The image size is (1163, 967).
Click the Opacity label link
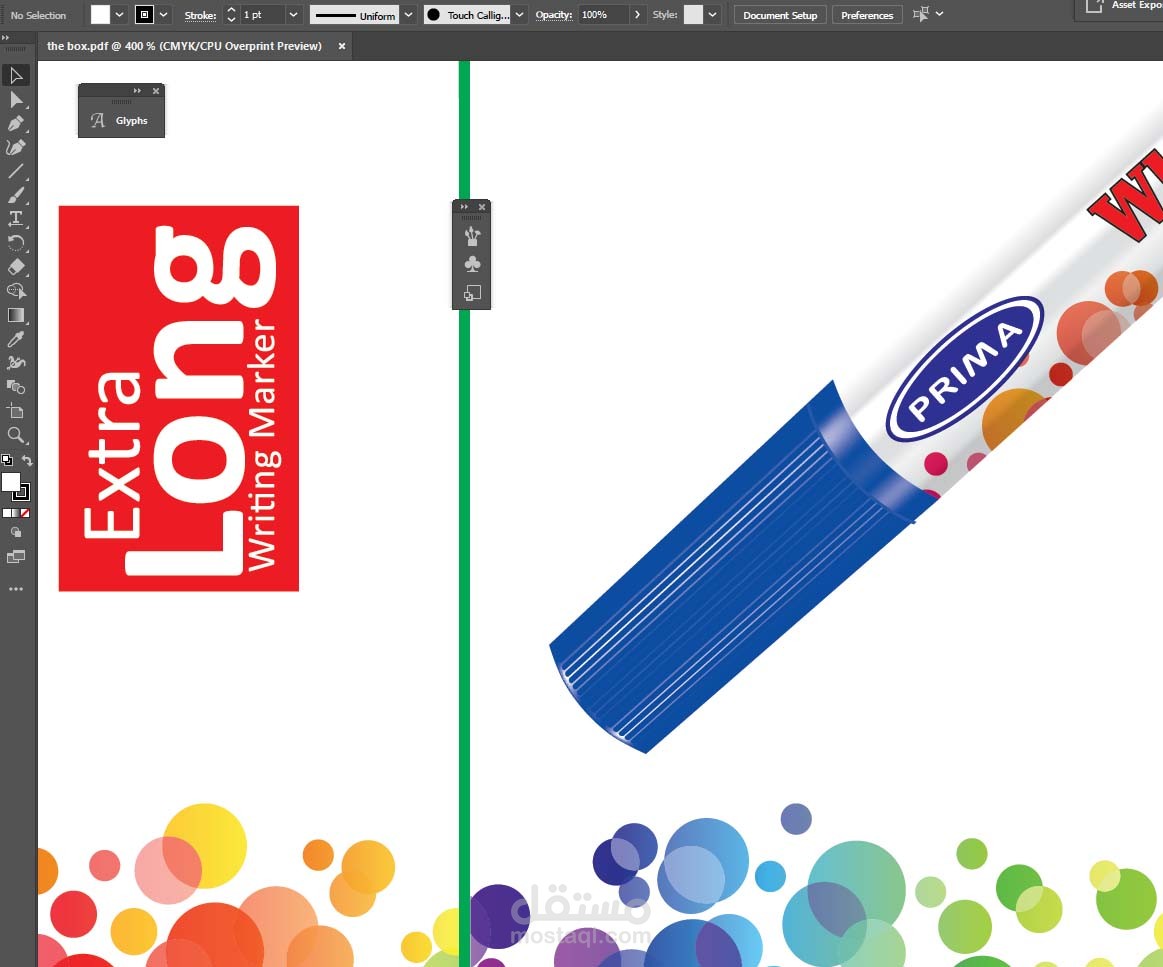554,15
